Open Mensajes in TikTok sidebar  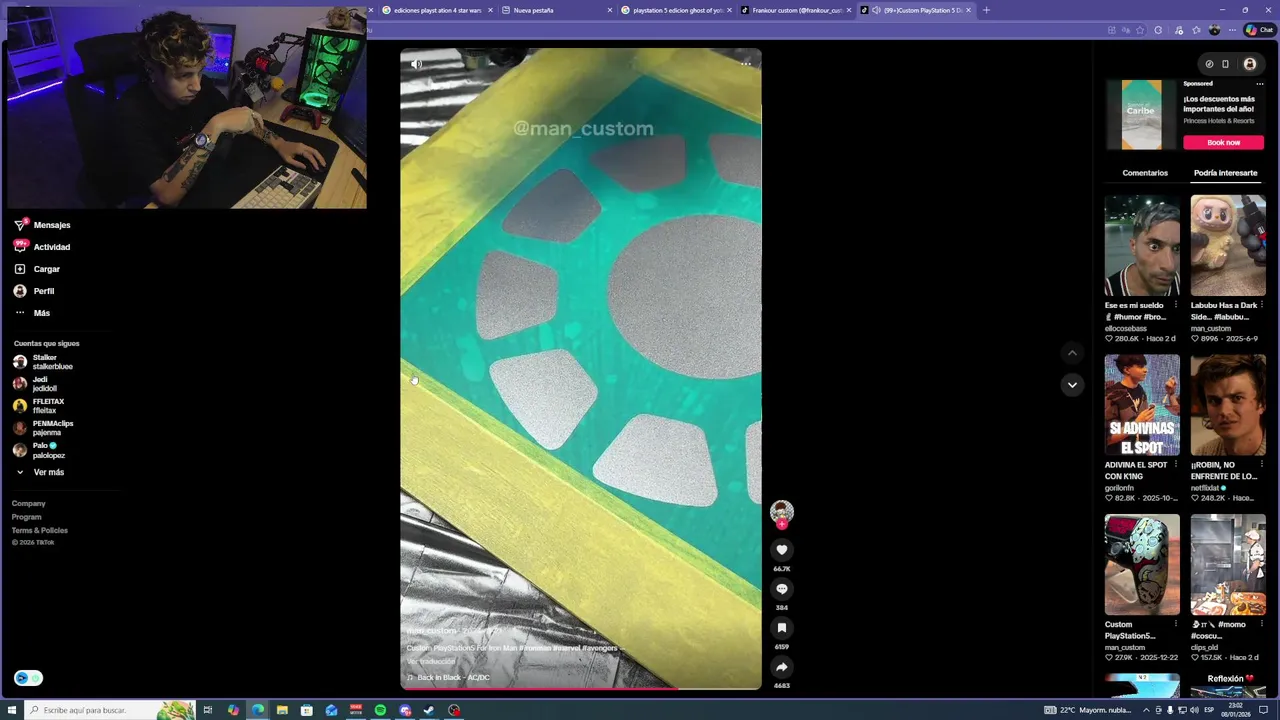click(42, 225)
